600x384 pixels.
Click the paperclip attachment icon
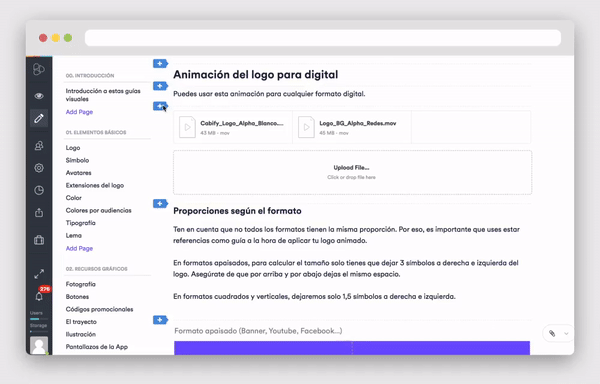pyautogui.click(x=552, y=334)
